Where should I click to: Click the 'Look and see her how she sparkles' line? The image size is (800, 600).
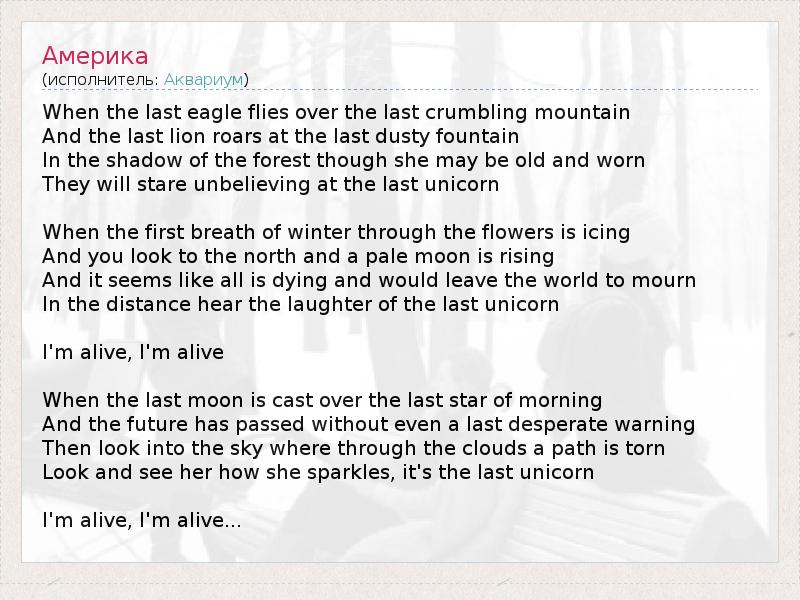318,472
